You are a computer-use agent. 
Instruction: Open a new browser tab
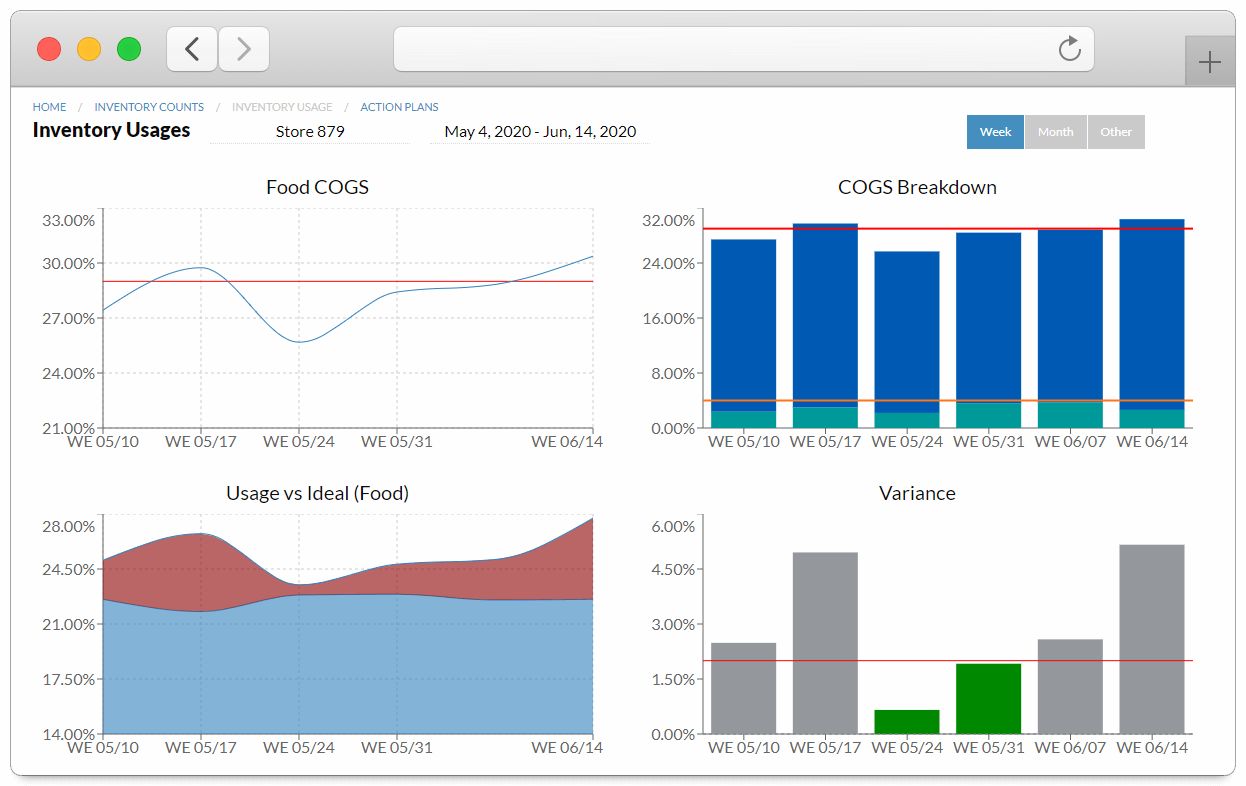[x=1210, y=61]
